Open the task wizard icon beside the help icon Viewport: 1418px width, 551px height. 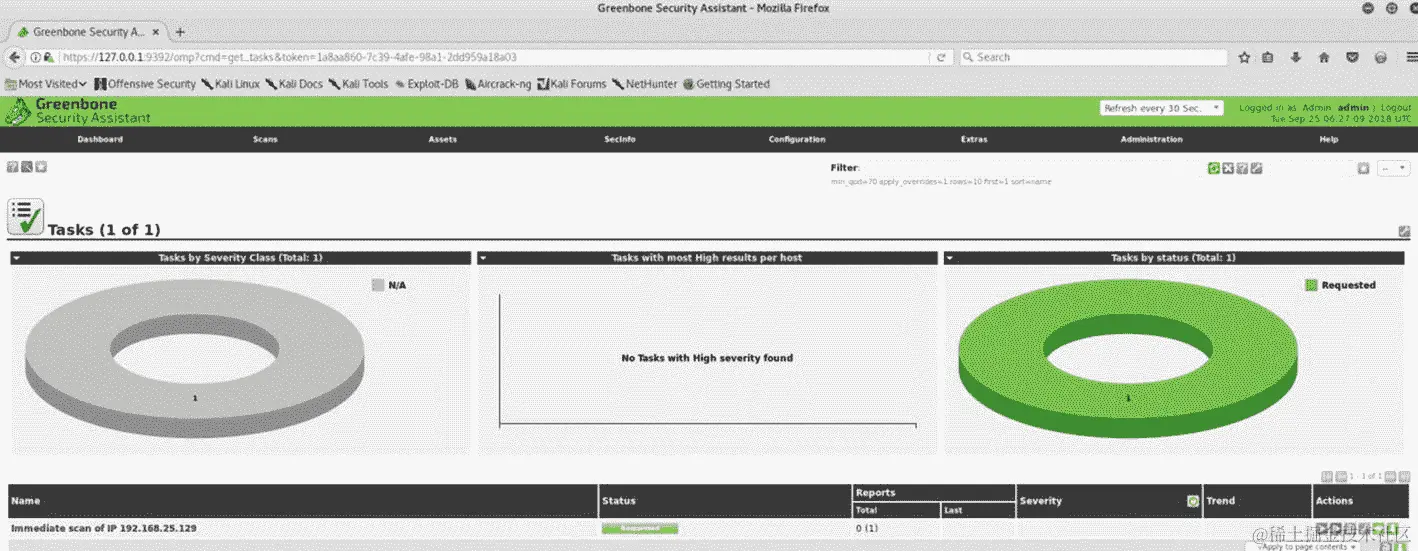27,167
